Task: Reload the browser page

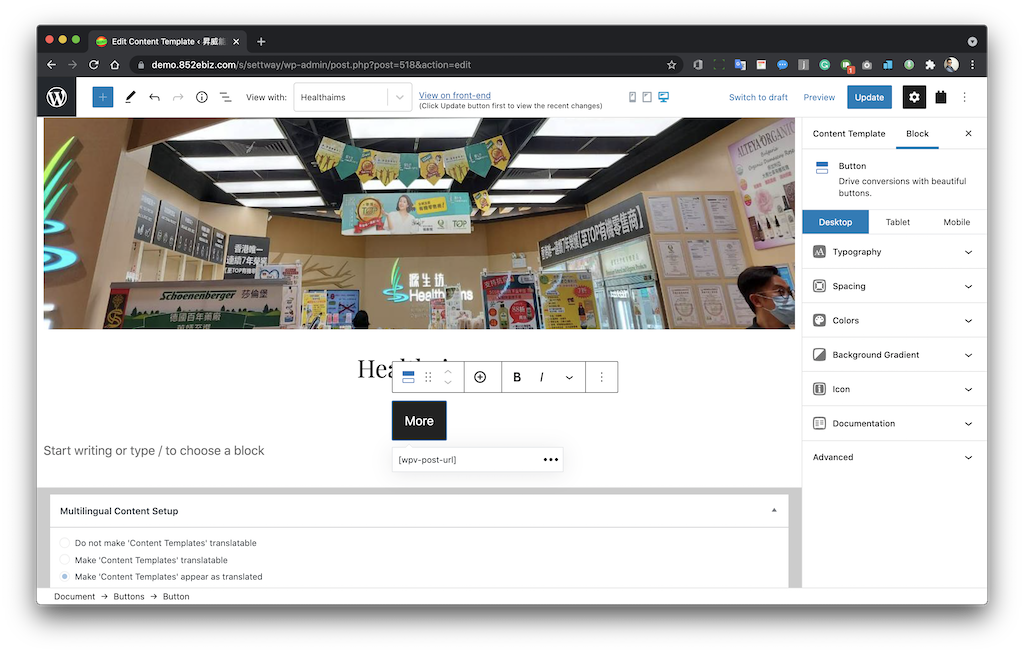Action: [94, 65]
